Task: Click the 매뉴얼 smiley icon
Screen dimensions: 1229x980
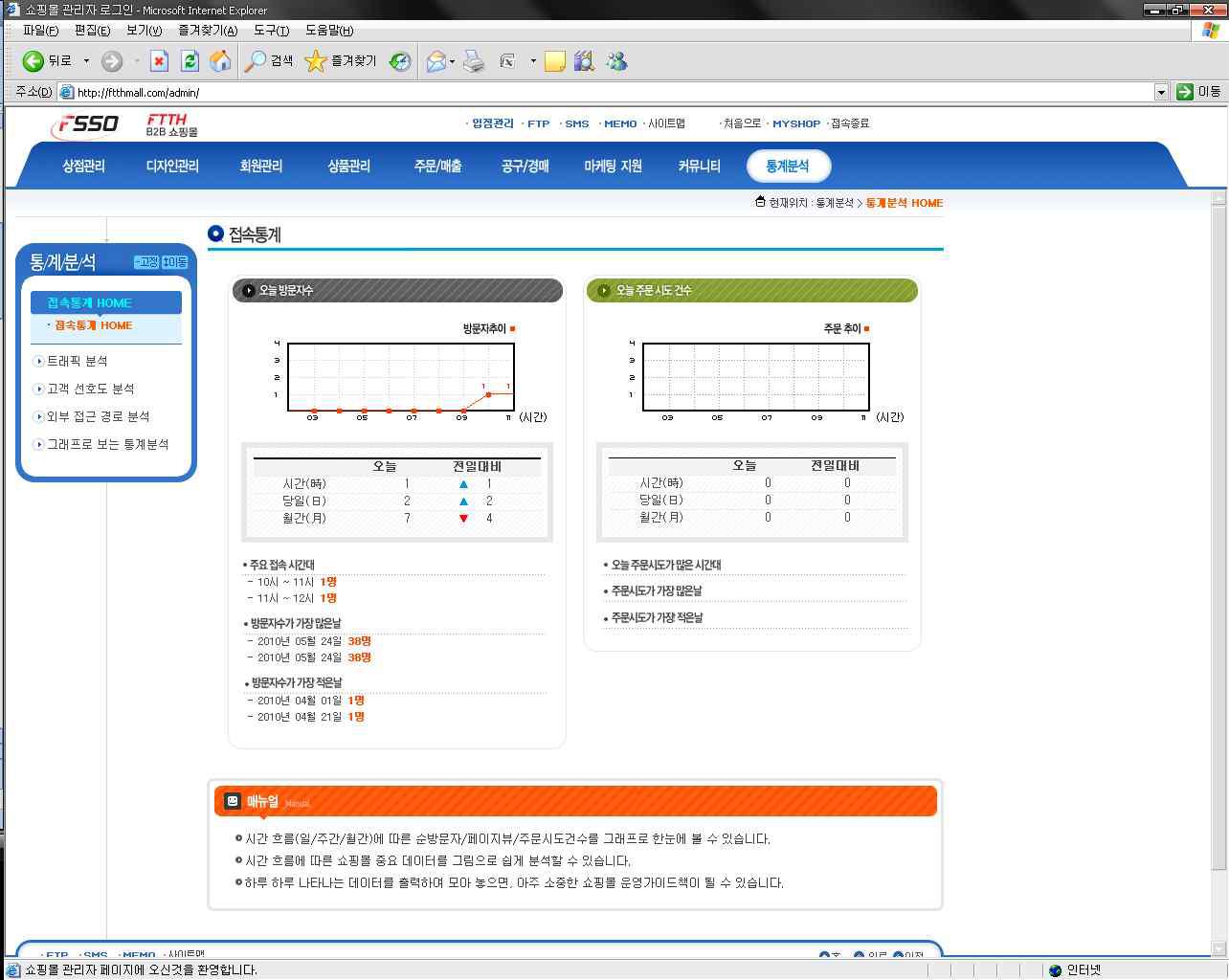Action: pos(232,801)
